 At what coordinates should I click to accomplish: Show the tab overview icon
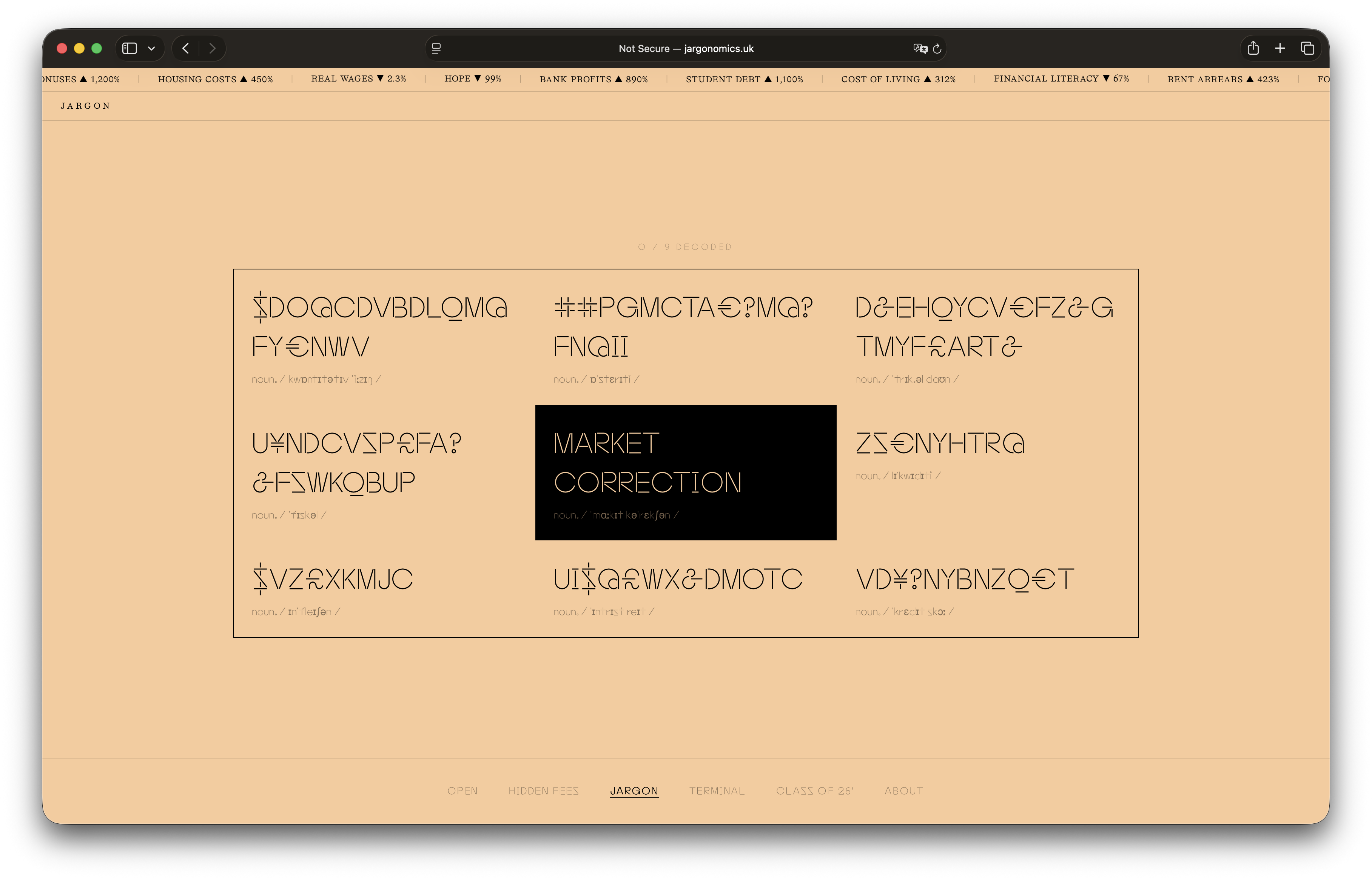(x=1307, y=49)
